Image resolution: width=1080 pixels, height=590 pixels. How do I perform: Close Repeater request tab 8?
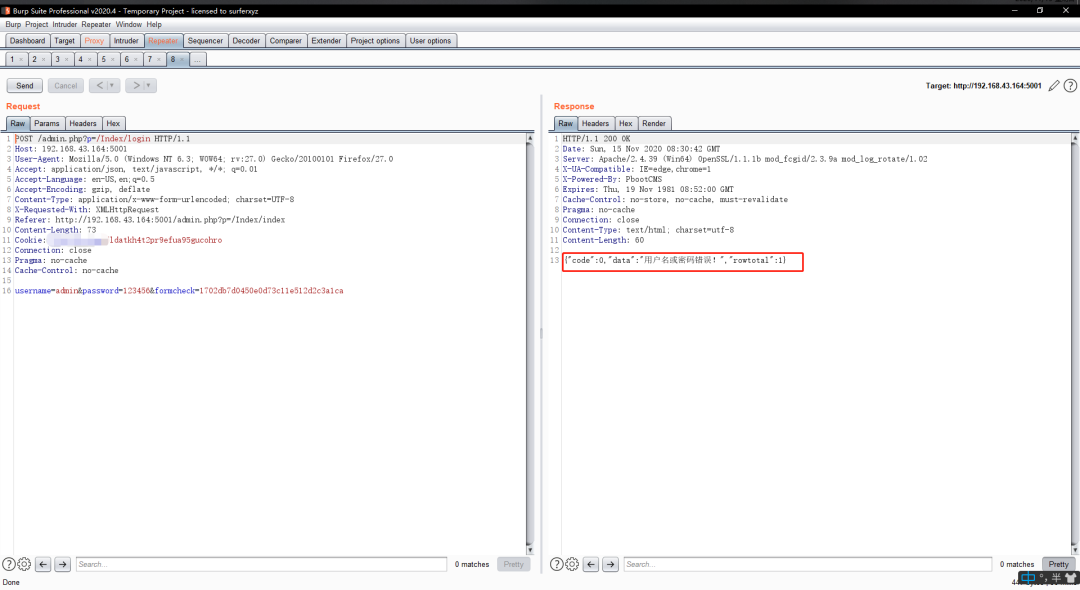coord(182,60)
